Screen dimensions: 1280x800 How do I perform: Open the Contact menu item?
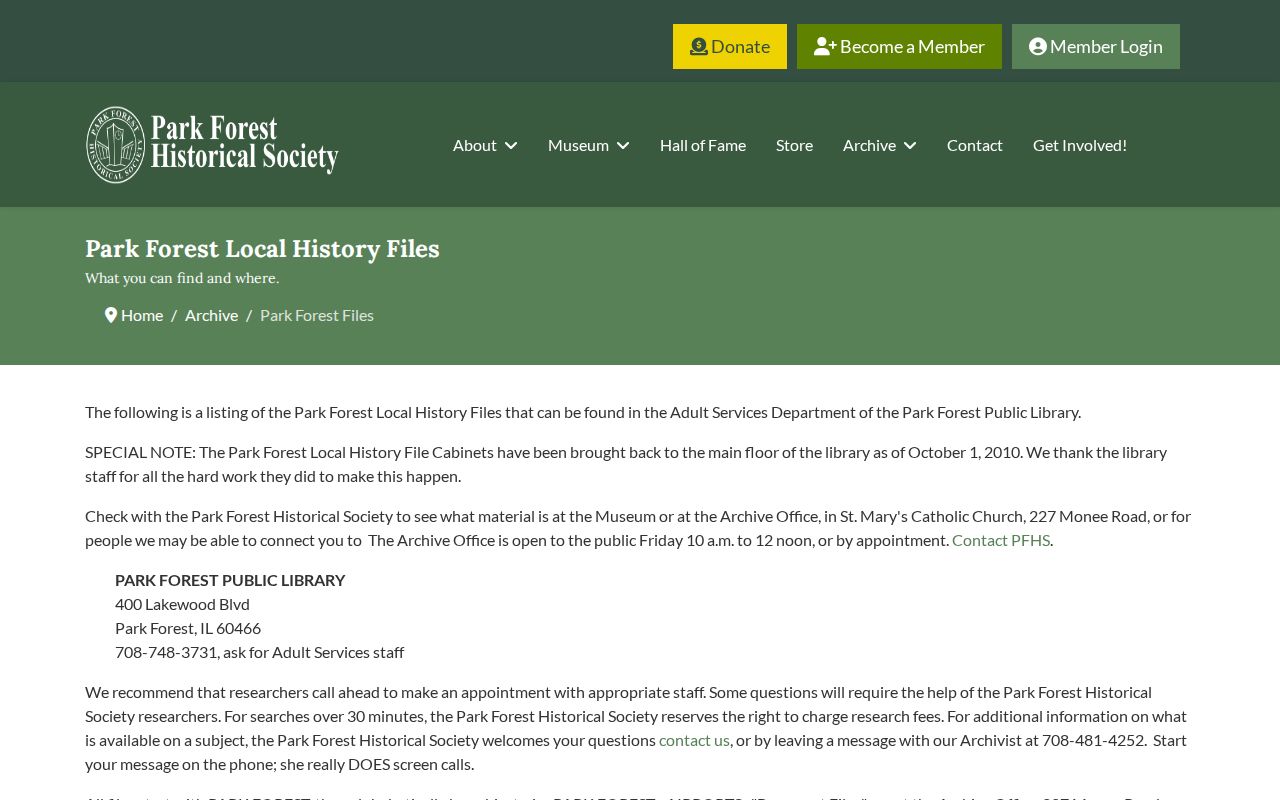coord(975,145)
